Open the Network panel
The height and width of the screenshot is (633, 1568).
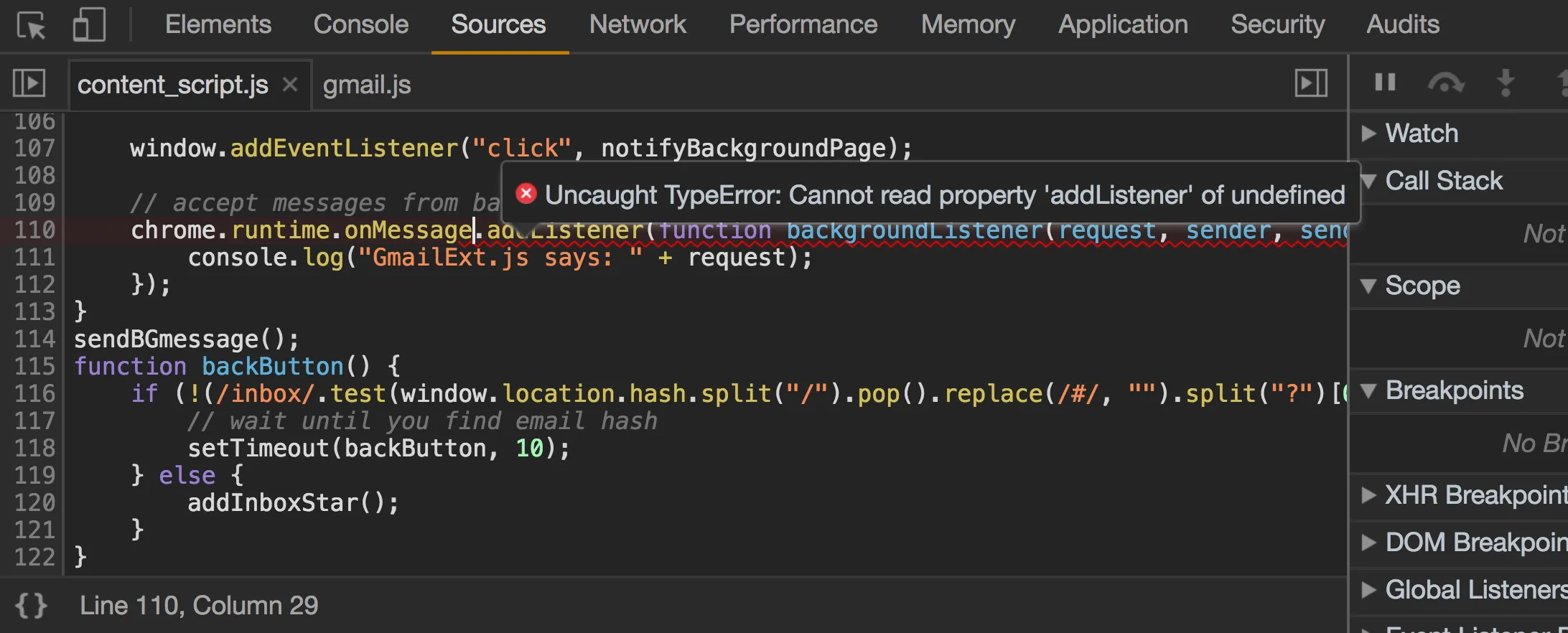[x=638, y=24]
